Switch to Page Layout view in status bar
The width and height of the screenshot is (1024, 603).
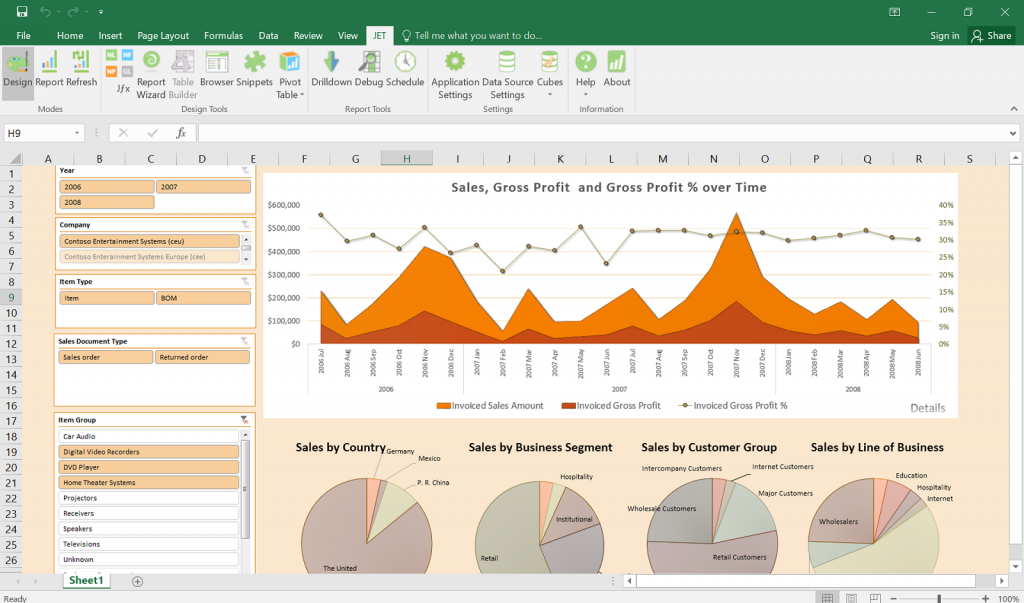pos(852,598)
